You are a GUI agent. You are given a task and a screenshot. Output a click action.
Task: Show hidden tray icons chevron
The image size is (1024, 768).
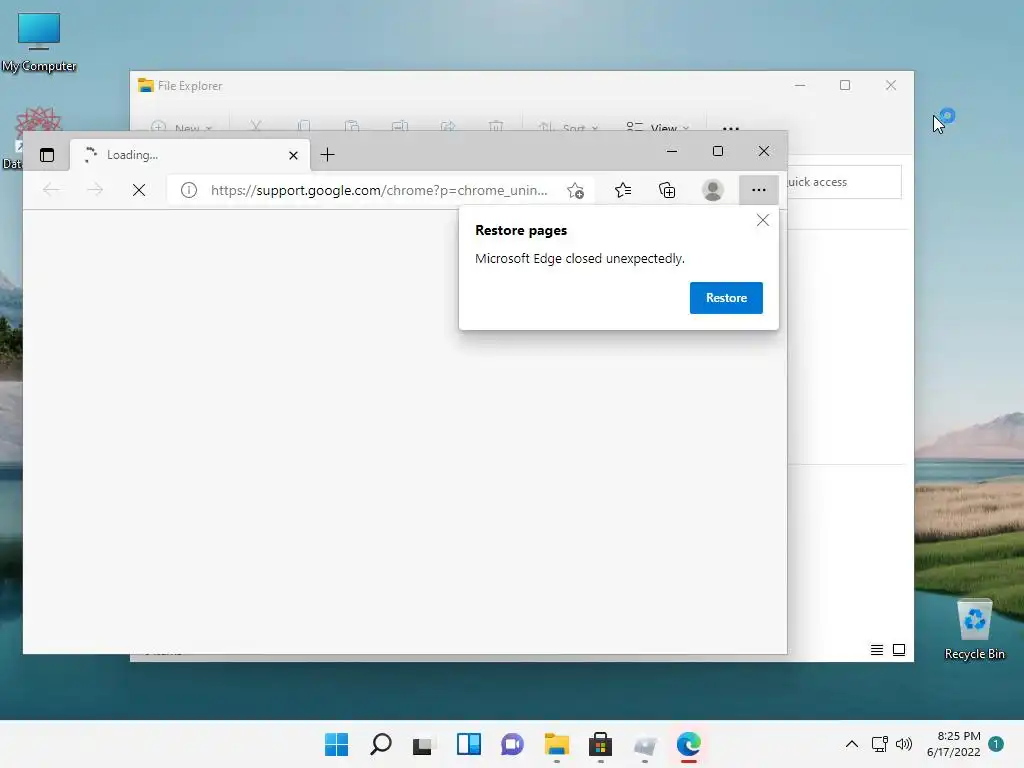(852, 744)
